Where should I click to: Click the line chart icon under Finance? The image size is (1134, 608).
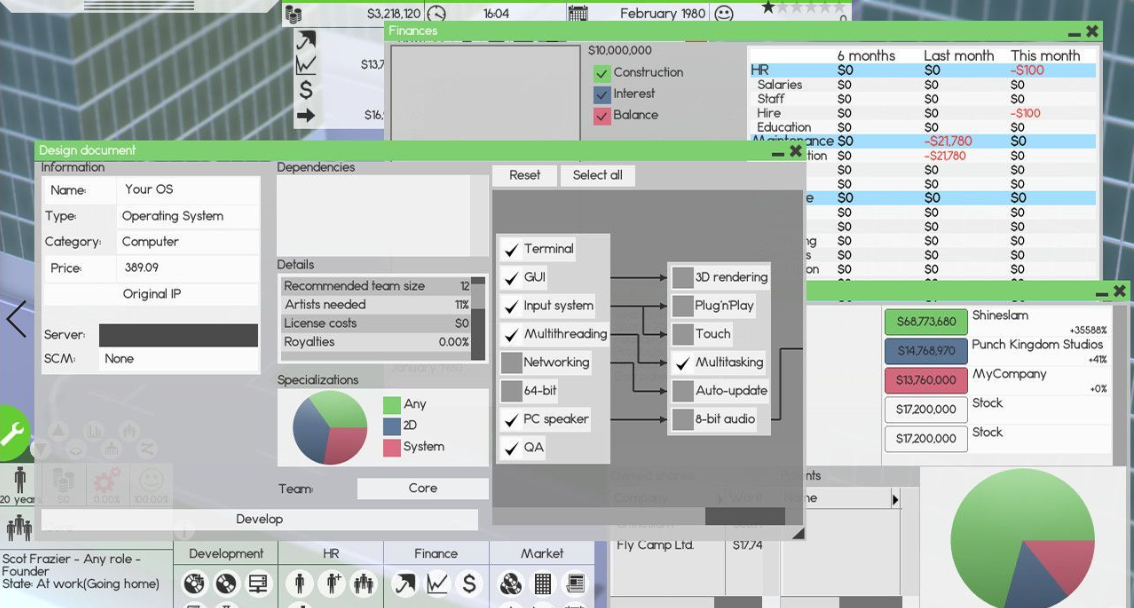[437, 583]
